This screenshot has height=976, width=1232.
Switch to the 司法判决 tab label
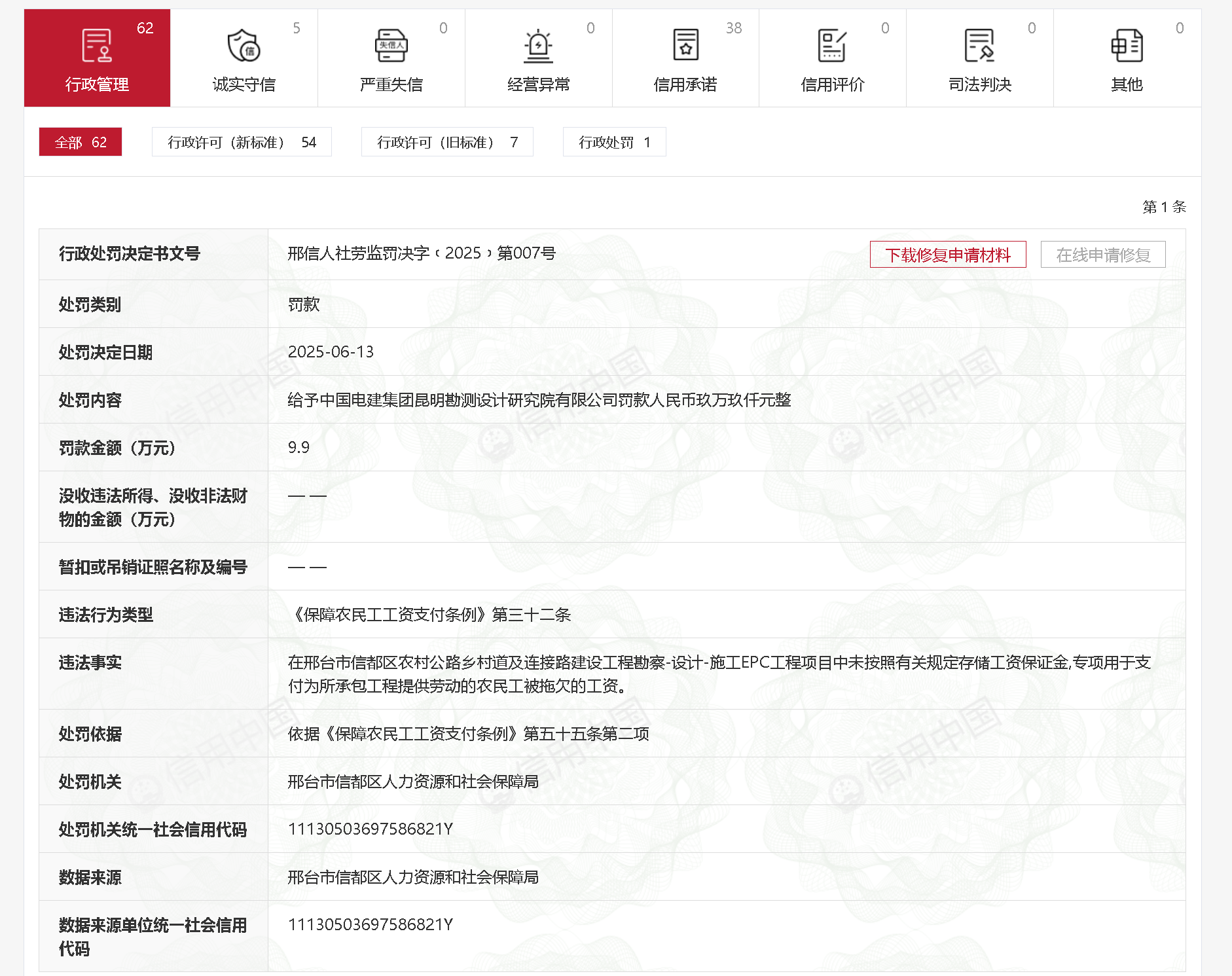[x=979, y=84]
